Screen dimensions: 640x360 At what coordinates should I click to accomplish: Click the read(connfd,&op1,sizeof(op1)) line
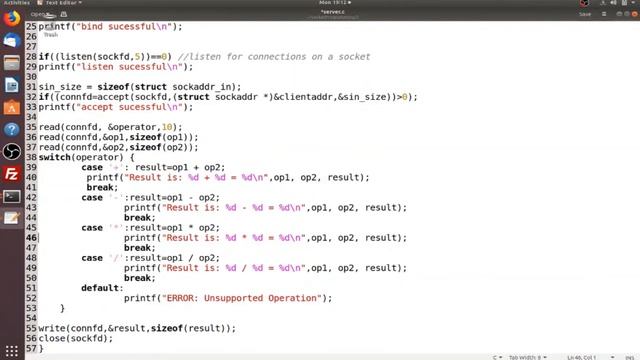pyautogui.click(x=118, y=137)
